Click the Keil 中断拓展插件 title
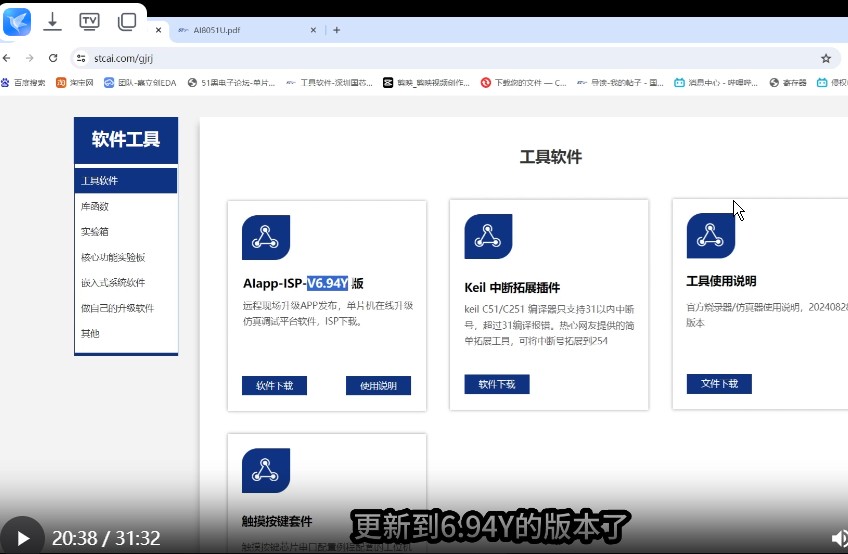 point(512,287)
